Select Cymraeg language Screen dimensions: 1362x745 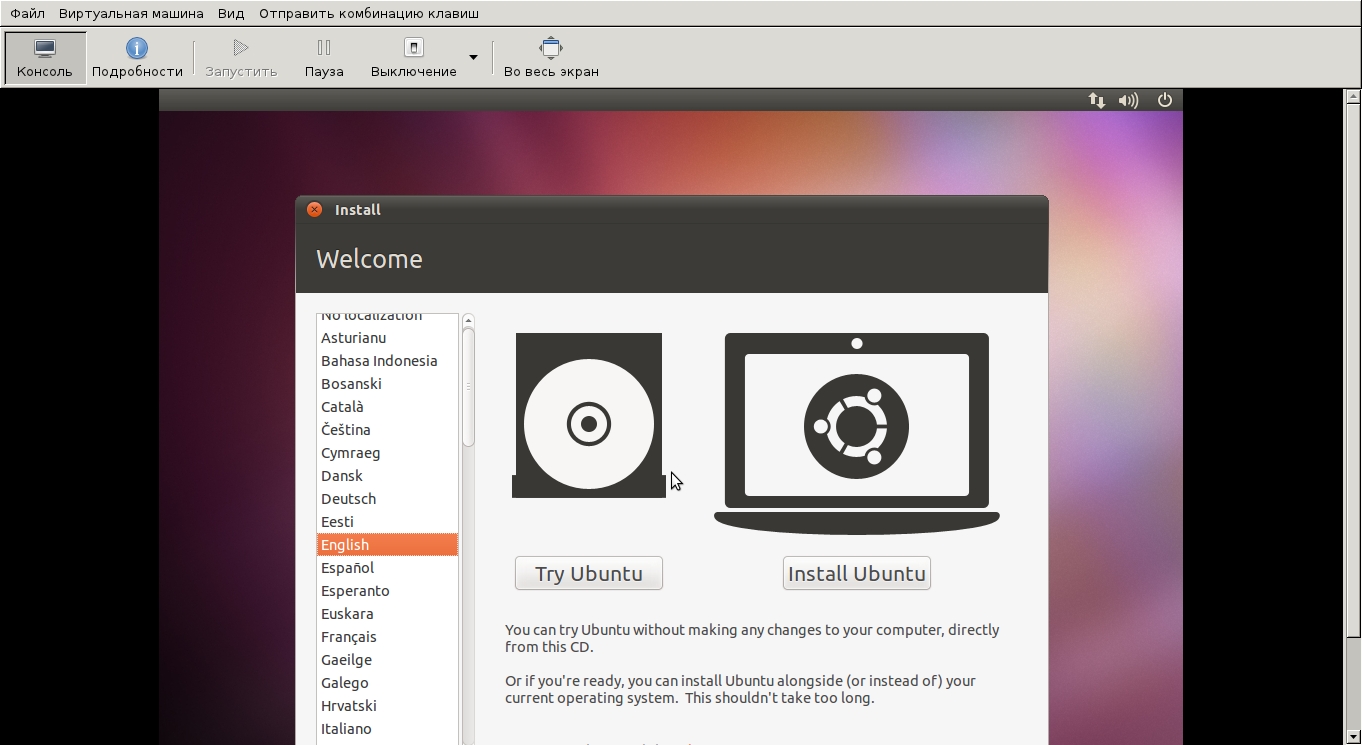pyautogui.click(x=387, y=453)
